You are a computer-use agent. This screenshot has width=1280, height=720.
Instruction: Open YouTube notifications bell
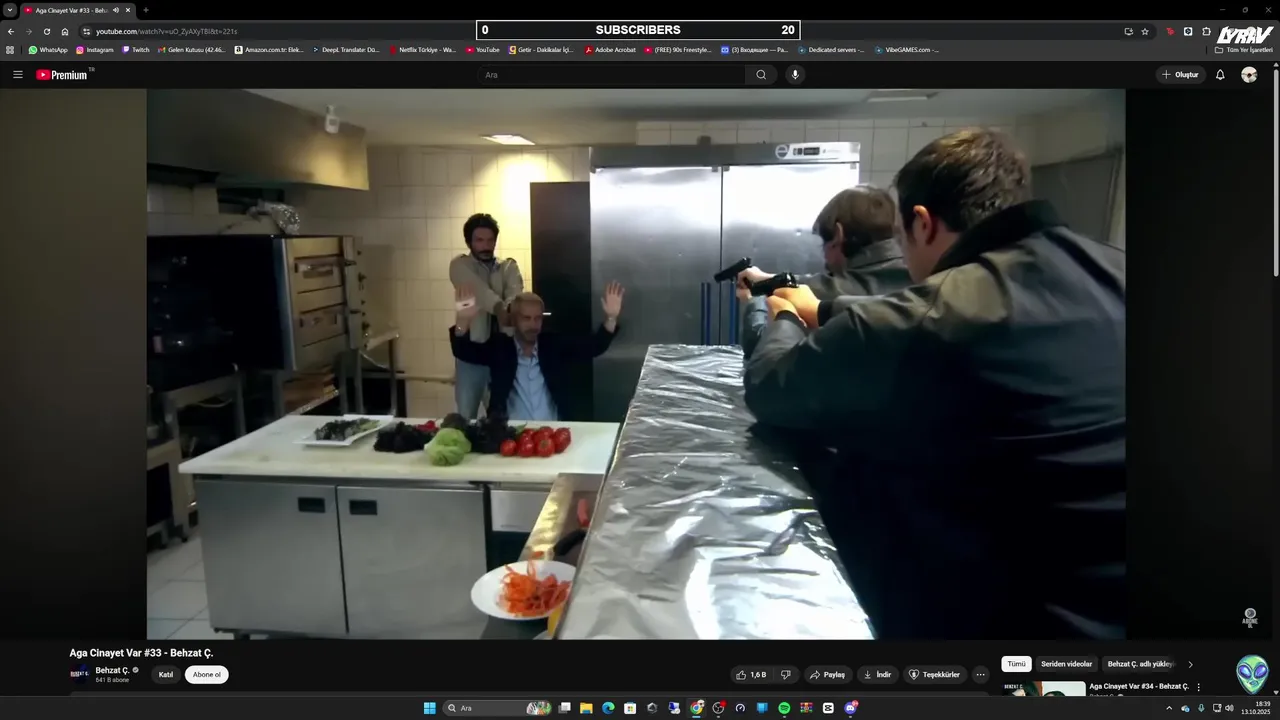(x=1220, y=75)
